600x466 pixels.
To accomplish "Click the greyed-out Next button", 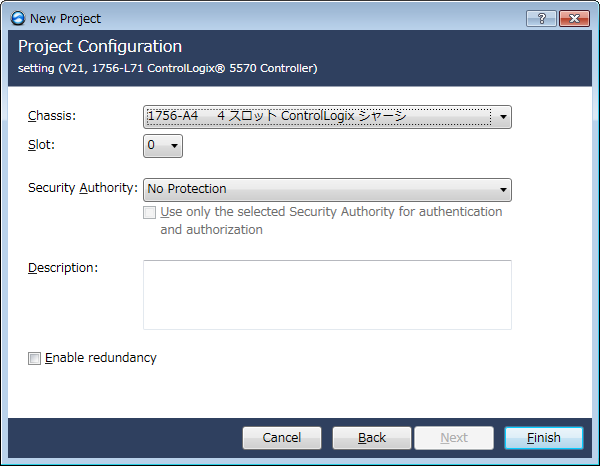I will [x=454, y=438].
